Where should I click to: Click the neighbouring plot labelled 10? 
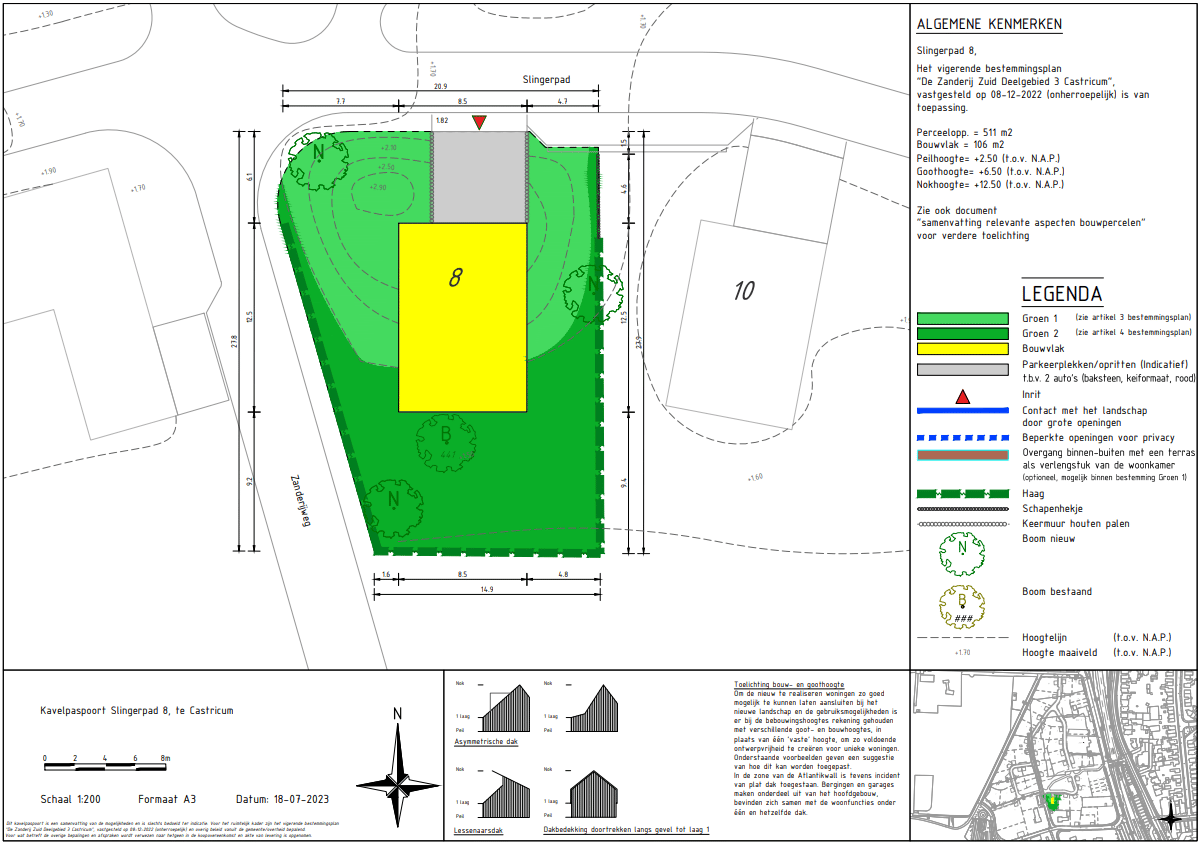(x=743, y=291)
